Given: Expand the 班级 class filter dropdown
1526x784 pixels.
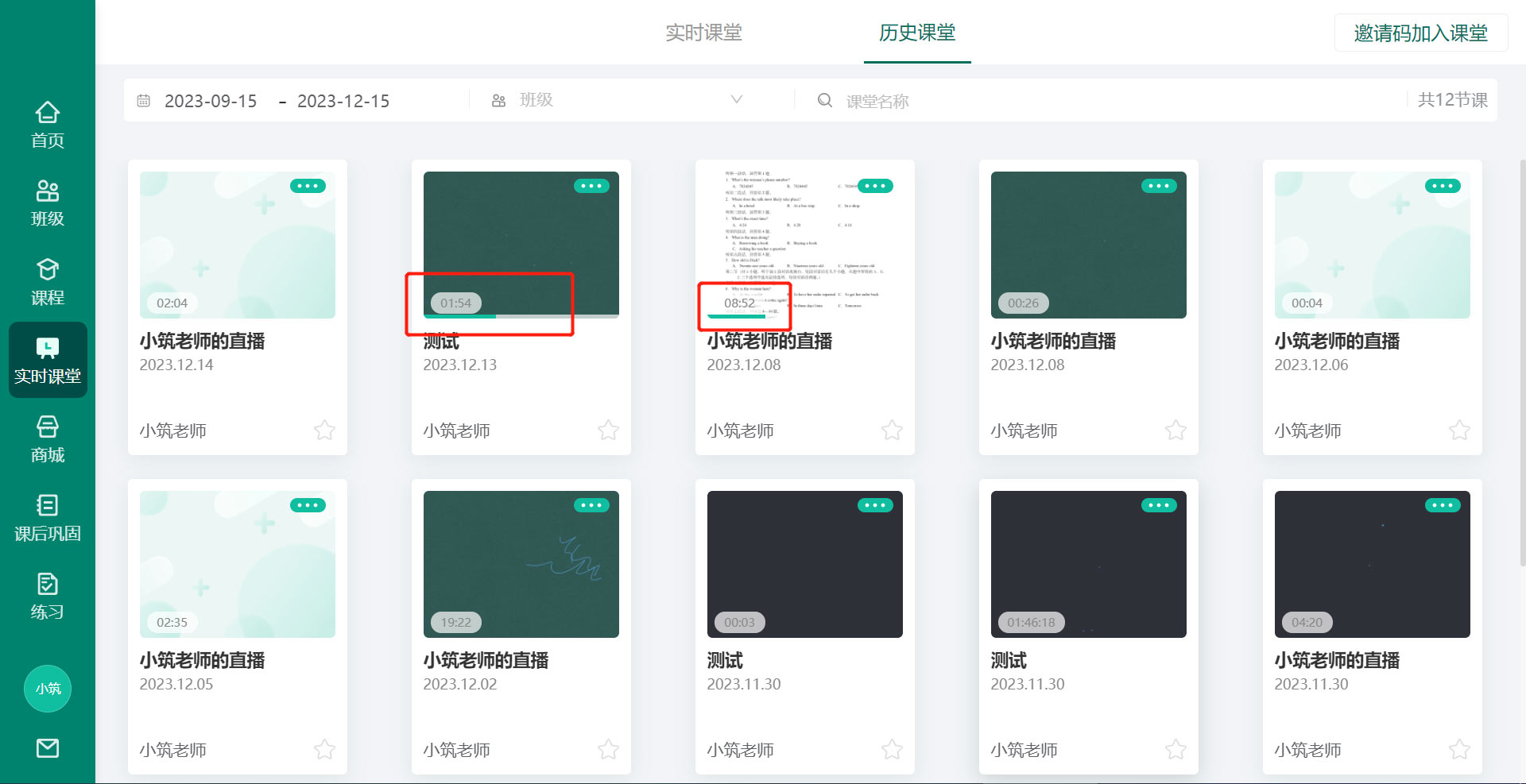Looking at the screenshot, I should click(628, 99).
